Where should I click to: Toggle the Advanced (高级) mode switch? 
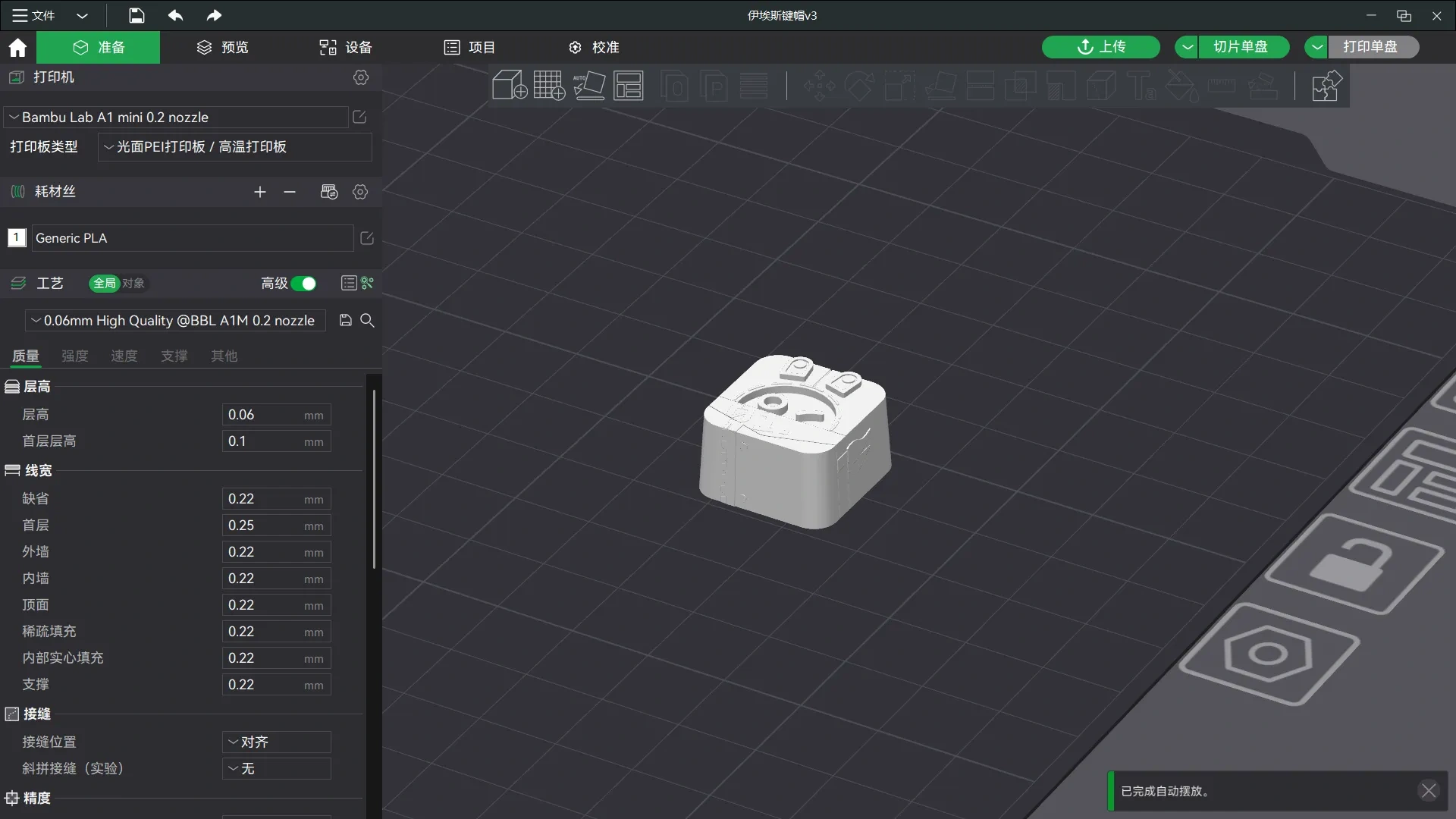(x=303, y=284)
